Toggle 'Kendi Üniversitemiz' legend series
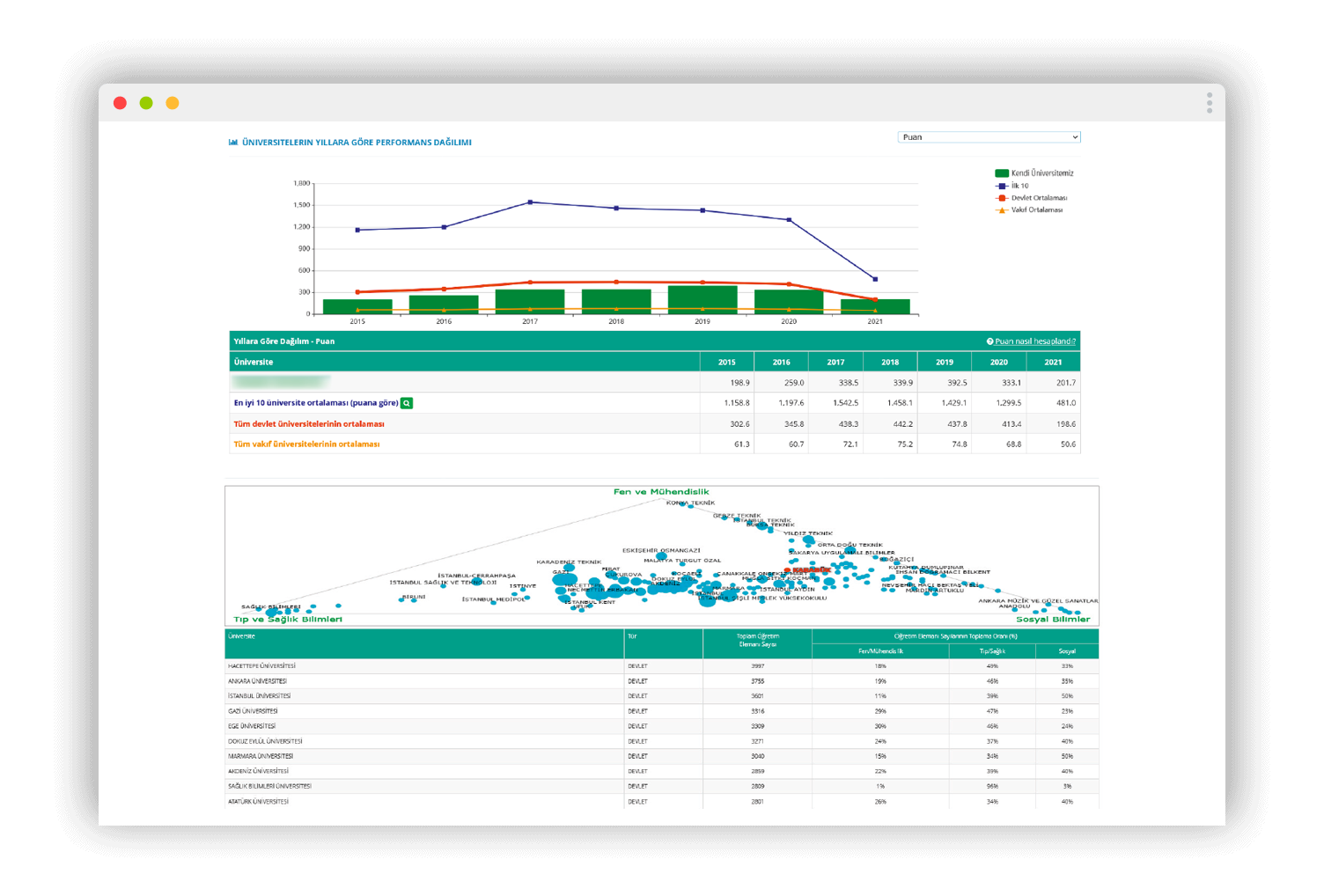 (1034, 173)
